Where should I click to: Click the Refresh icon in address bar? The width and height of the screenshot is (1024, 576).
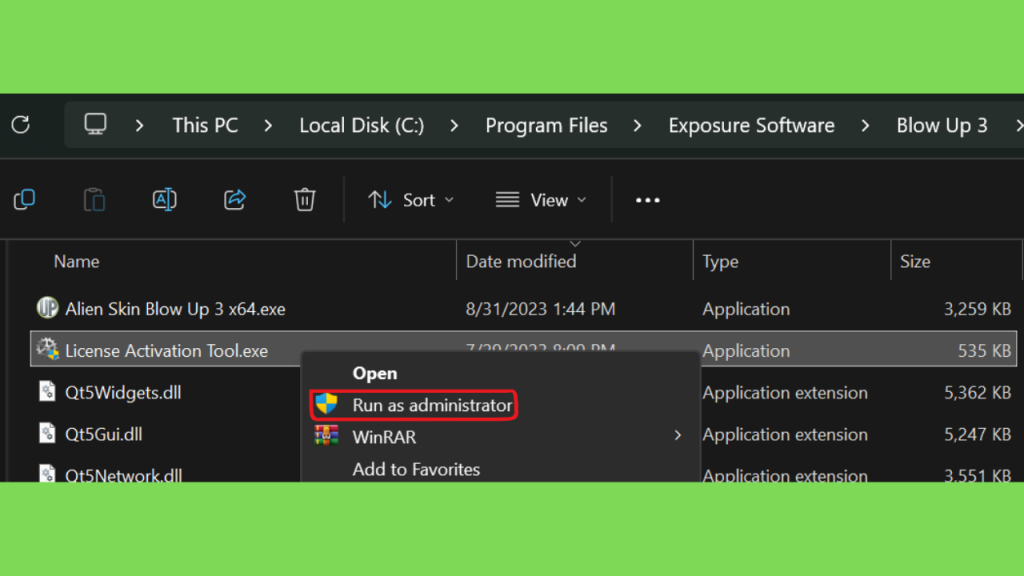click(x=21, y=125)
